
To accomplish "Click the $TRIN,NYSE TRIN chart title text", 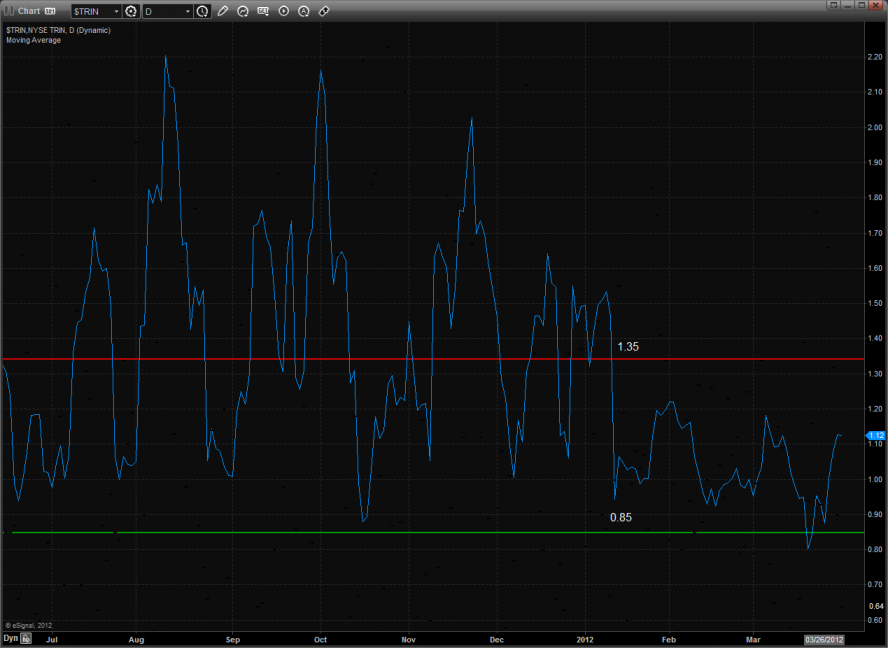I will pyautogui.click(x=58, y=30).
